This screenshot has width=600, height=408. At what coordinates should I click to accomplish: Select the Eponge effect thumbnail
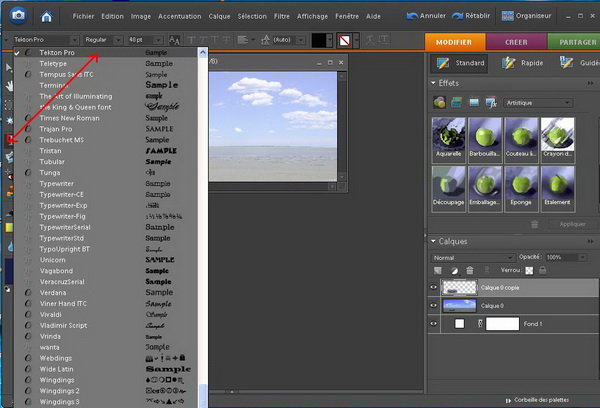(521, 187)
